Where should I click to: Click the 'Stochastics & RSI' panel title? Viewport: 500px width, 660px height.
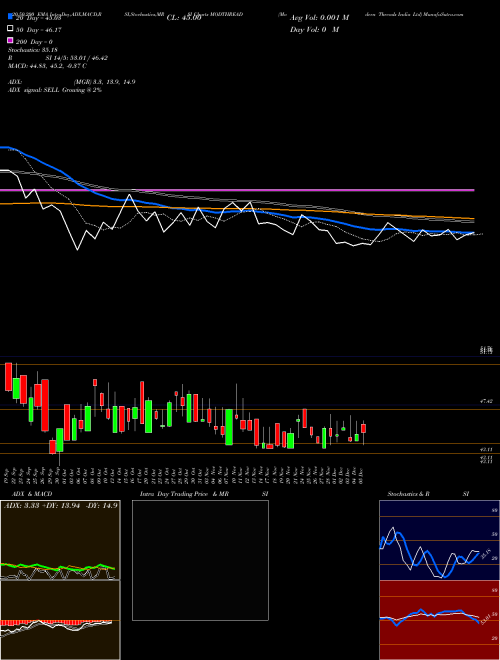point(428,494)
